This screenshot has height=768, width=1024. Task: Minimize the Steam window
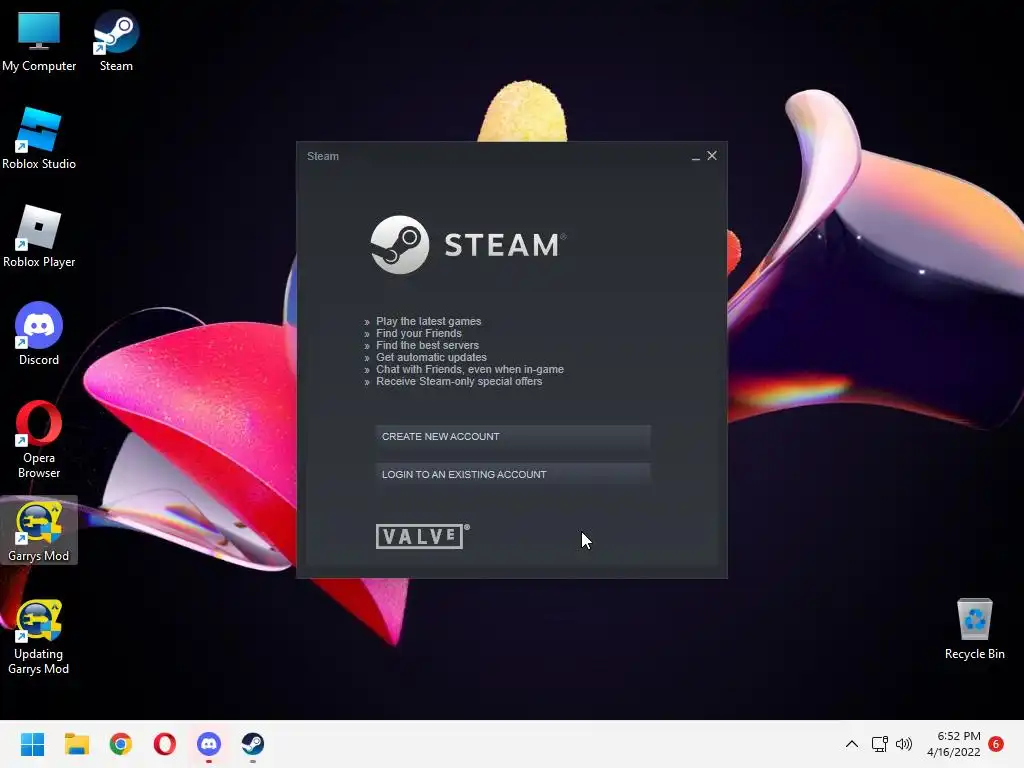click(696, 156)
